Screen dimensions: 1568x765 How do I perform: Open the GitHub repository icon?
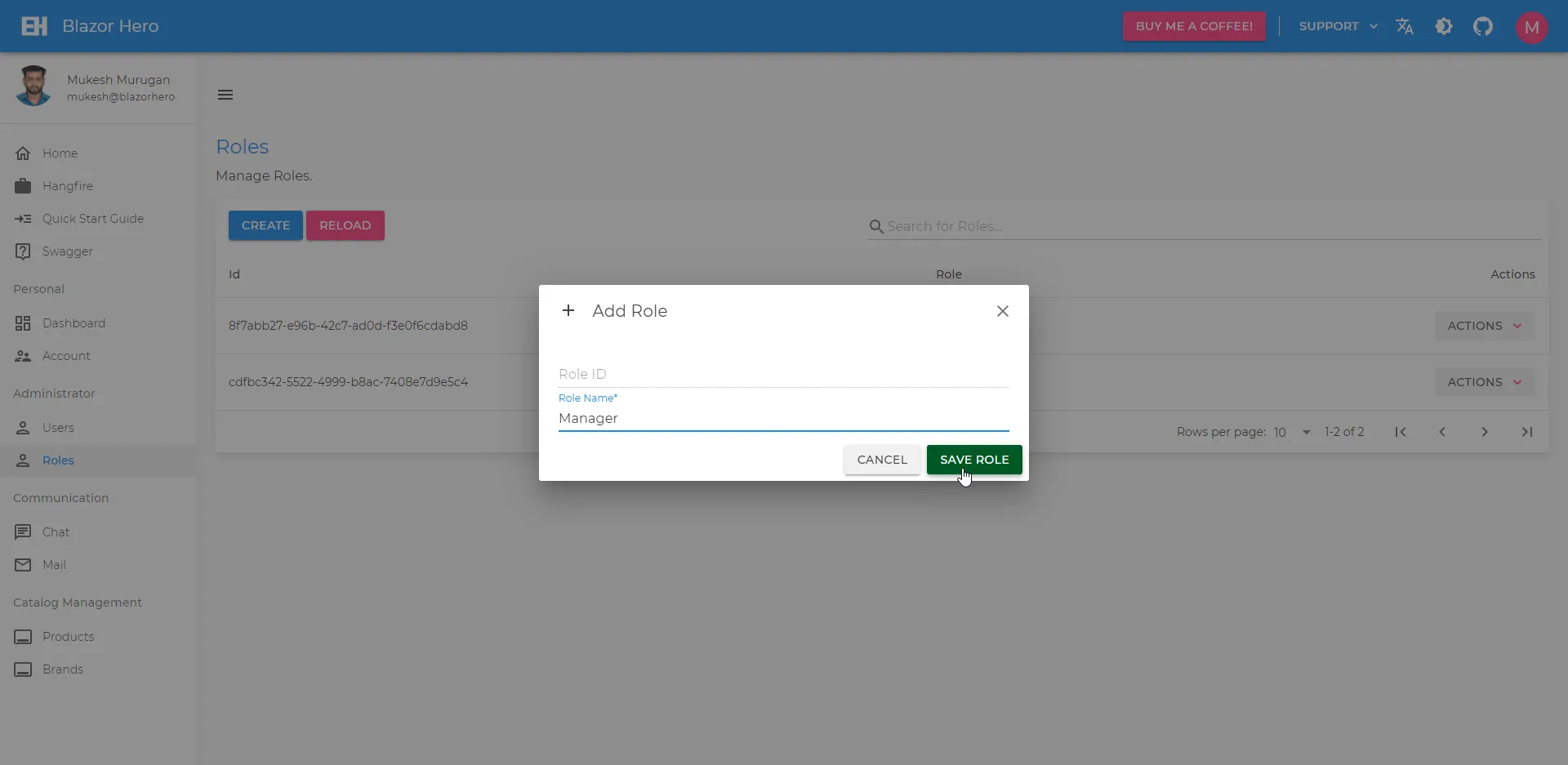pyautogui.click(x=1484, y=26)
